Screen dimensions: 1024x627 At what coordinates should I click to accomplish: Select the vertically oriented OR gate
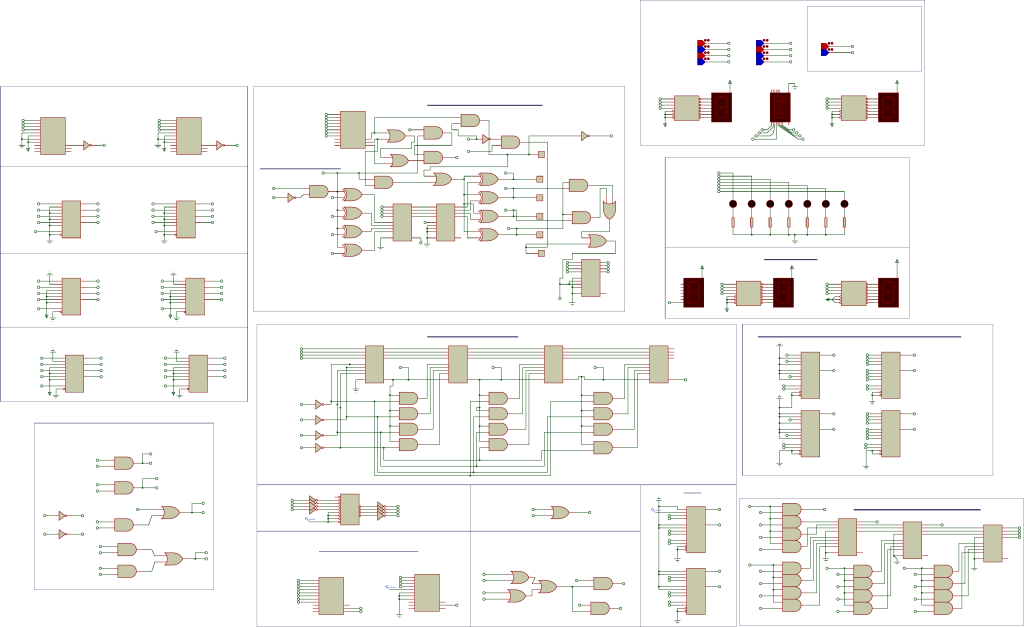coord(609,208)
